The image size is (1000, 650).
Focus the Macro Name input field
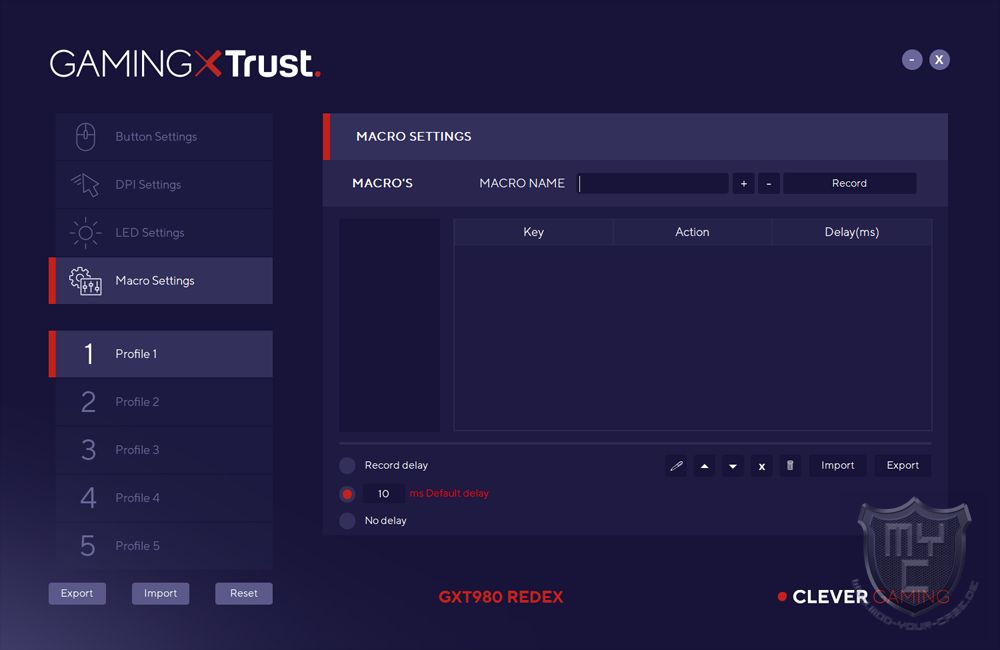(x=652, y=183)
